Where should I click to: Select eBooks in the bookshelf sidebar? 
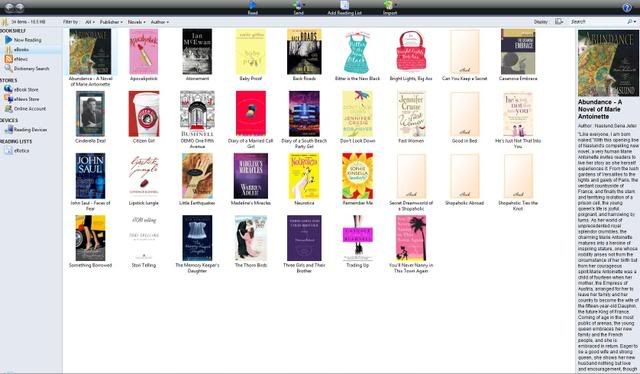17,49
